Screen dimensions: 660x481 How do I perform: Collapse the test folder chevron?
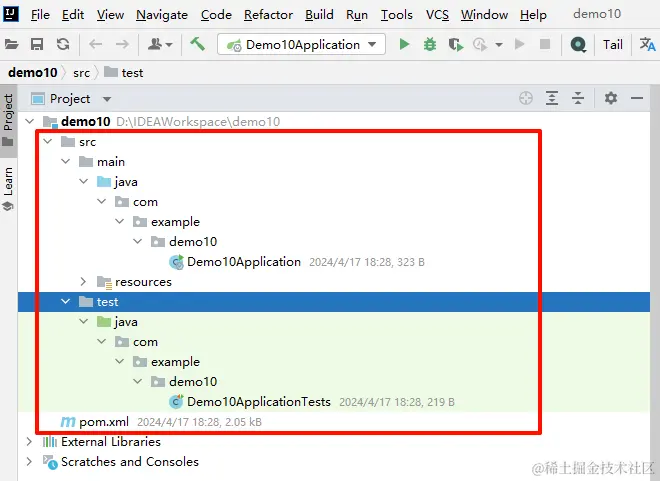coord(66,301)
